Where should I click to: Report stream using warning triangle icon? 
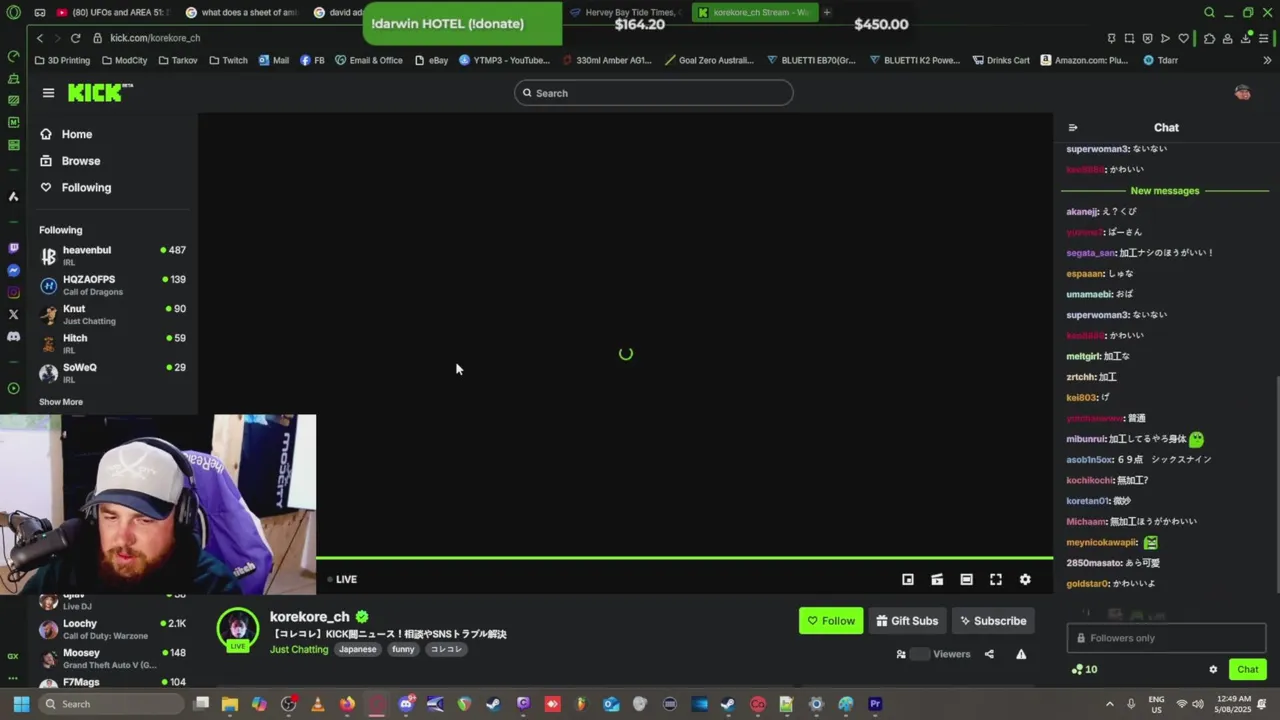(x=1021, y=654)
